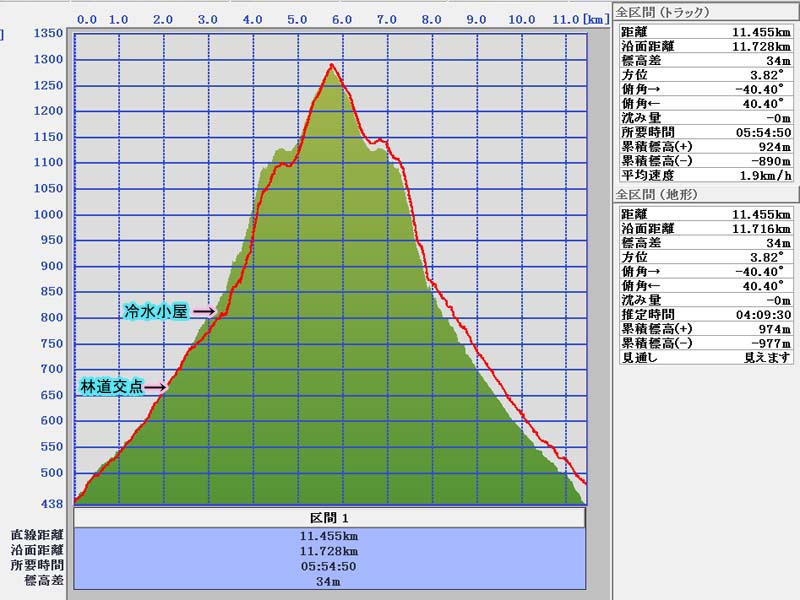Click the 直線距離 row label at the bottom
The width and height of the screenshot is (800, 600).
click(37, 535)
